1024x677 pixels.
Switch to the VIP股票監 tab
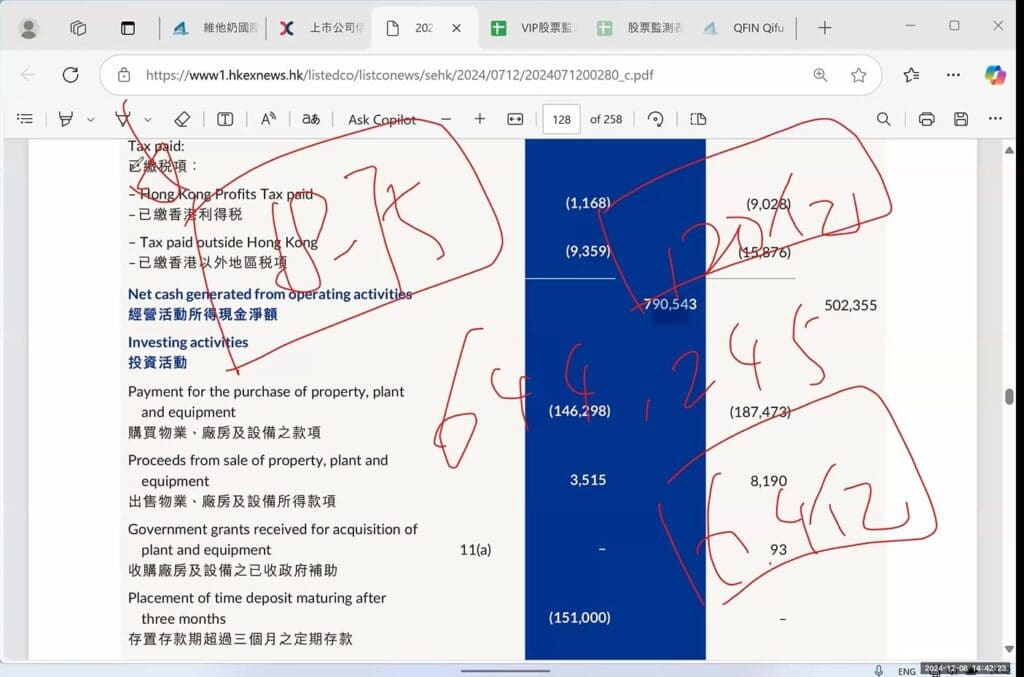click(535, 28)
